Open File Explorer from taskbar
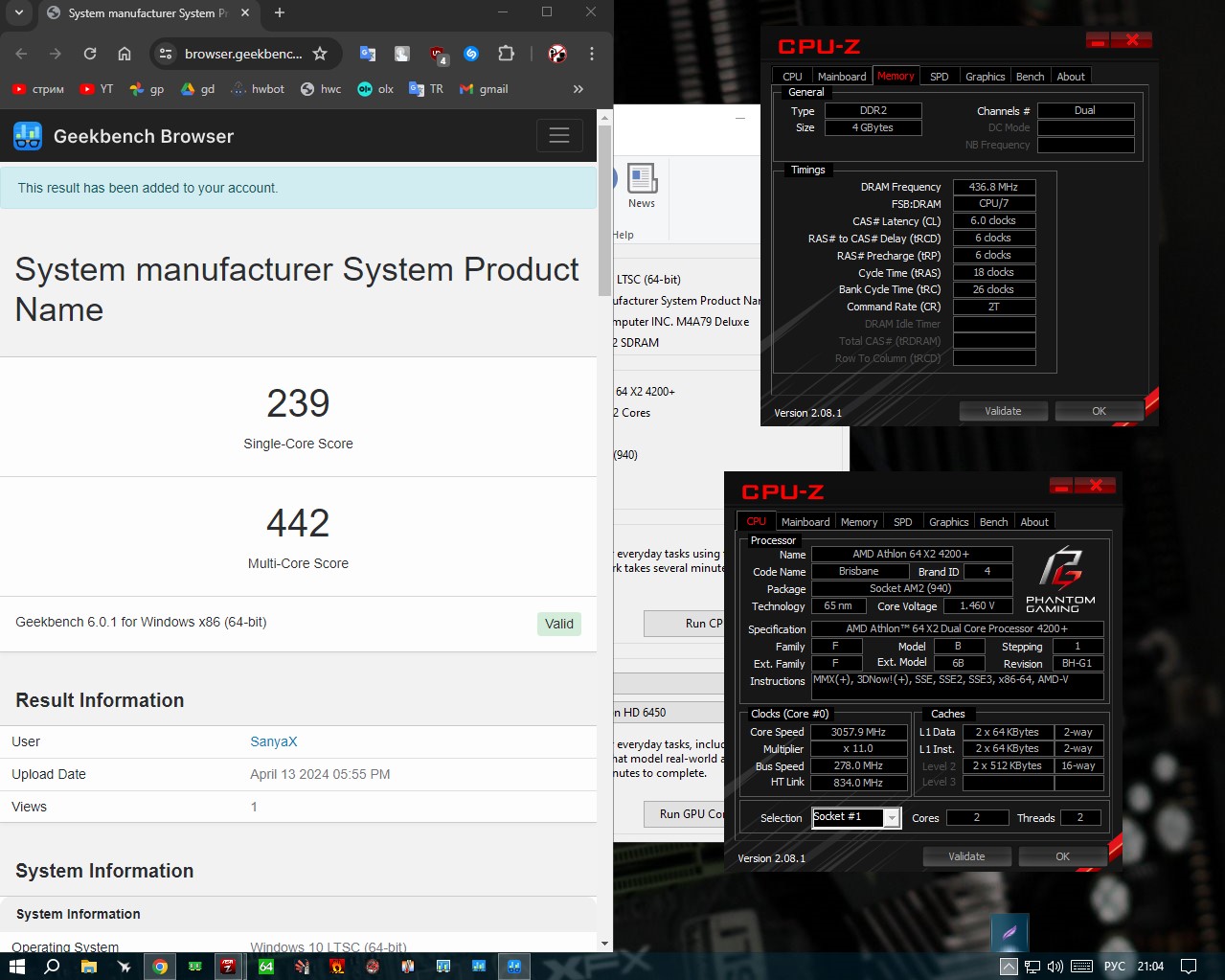 (88, 966)
